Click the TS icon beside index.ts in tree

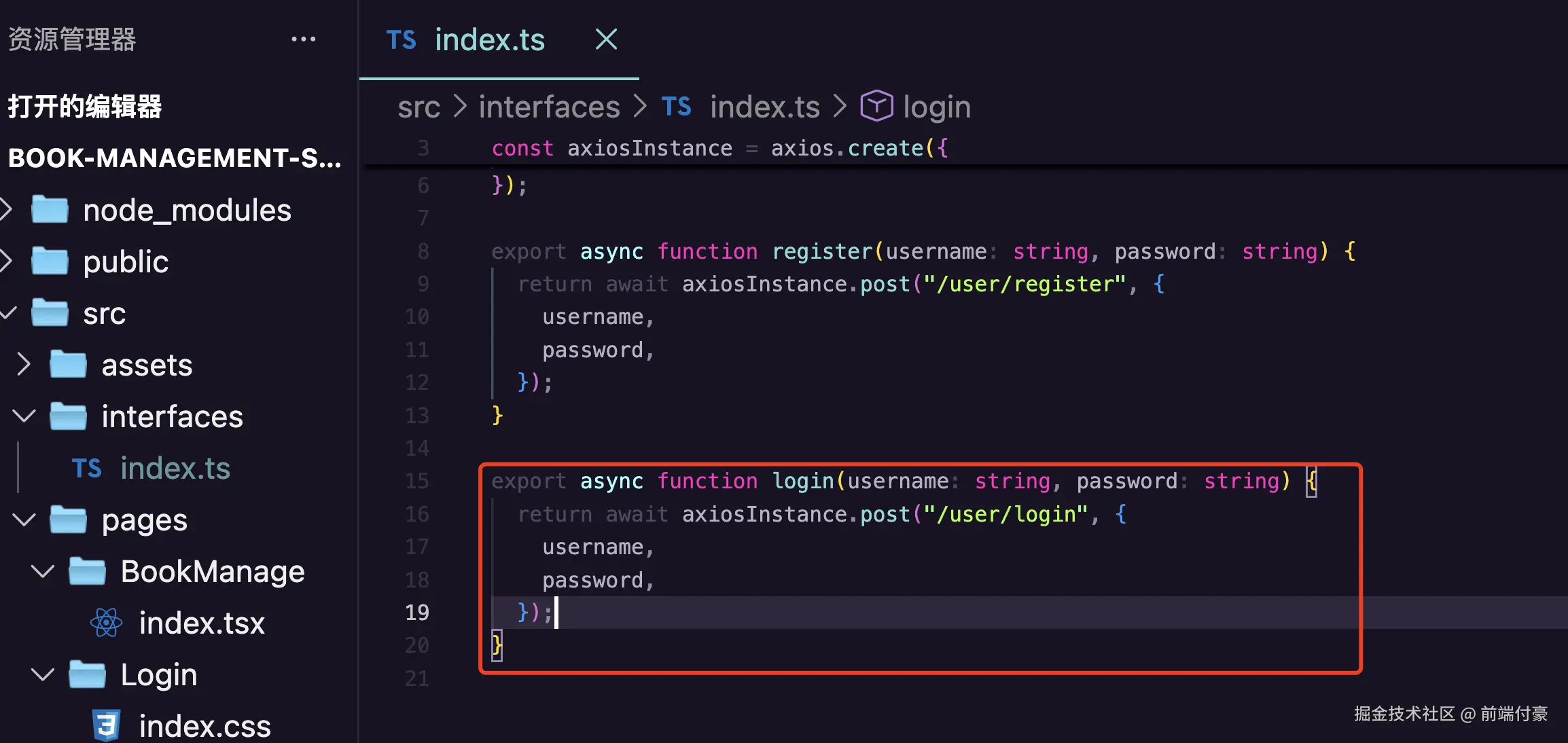click(x=87, y=469)
